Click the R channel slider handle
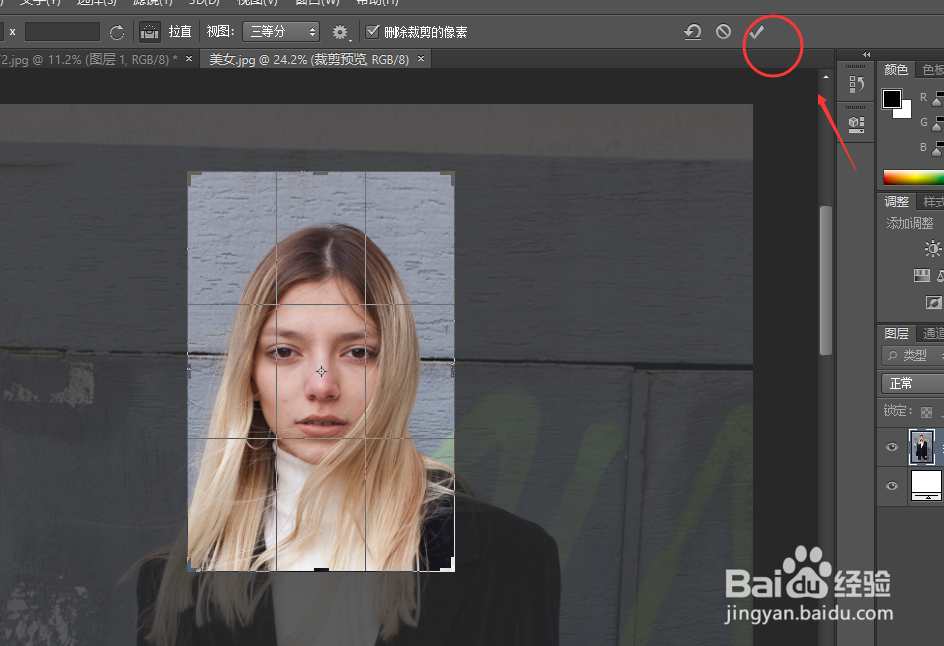The height and width of the screenshot is (646, 944). (938, 101)
